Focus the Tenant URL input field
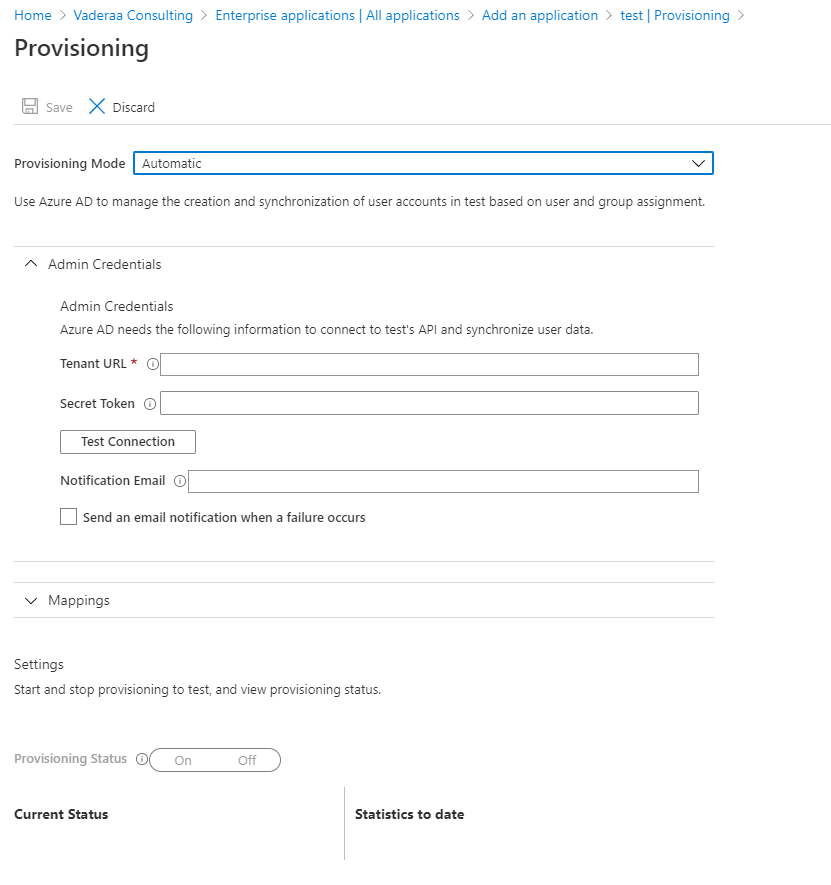Viewport: 831px width, 885px height. 429,364
